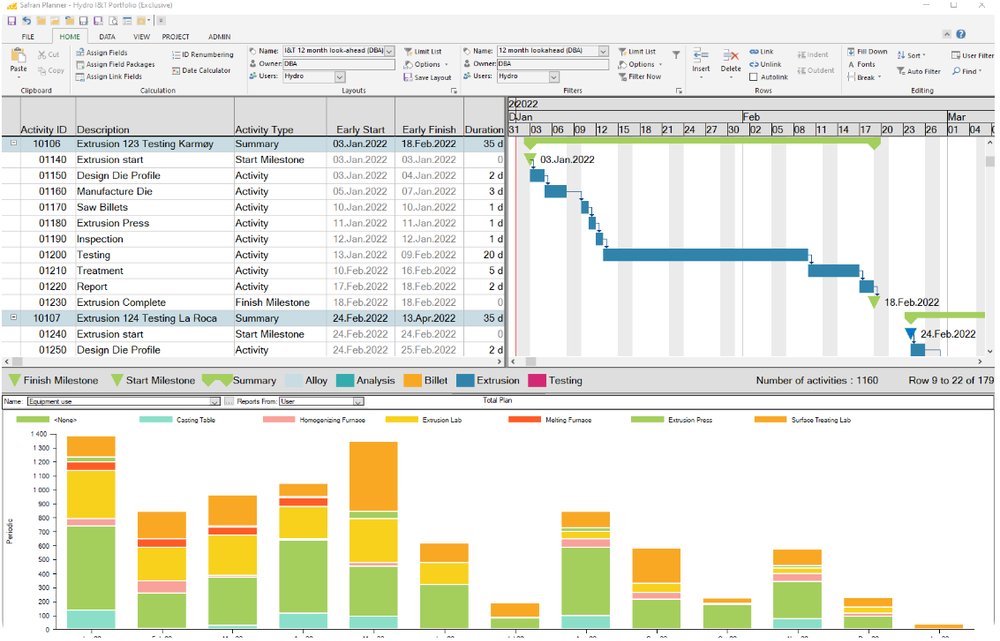Open the Reports From User dropdown

click(358, 402)
